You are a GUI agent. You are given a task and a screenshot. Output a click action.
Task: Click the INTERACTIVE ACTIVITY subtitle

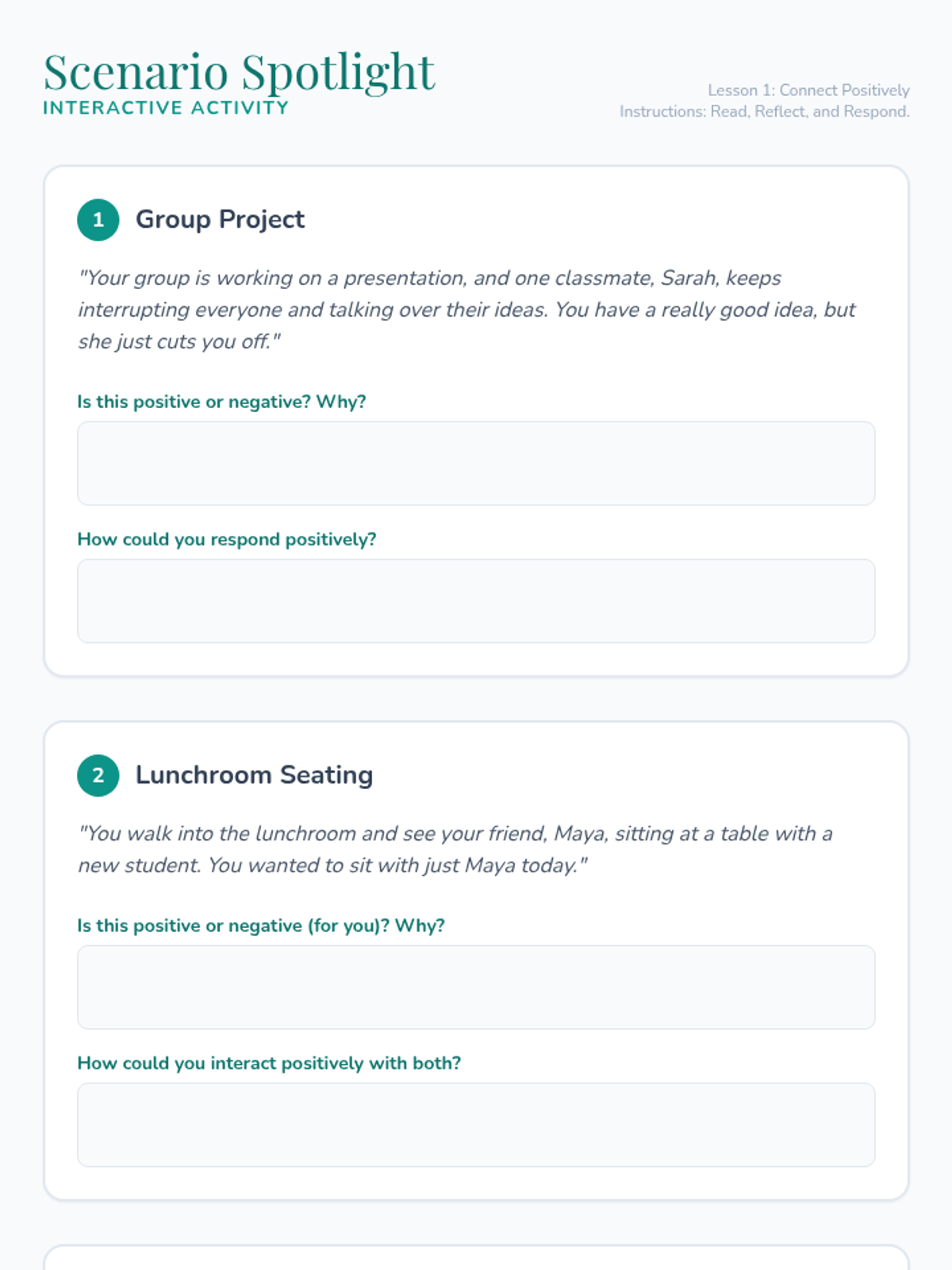tap(166, 108)
